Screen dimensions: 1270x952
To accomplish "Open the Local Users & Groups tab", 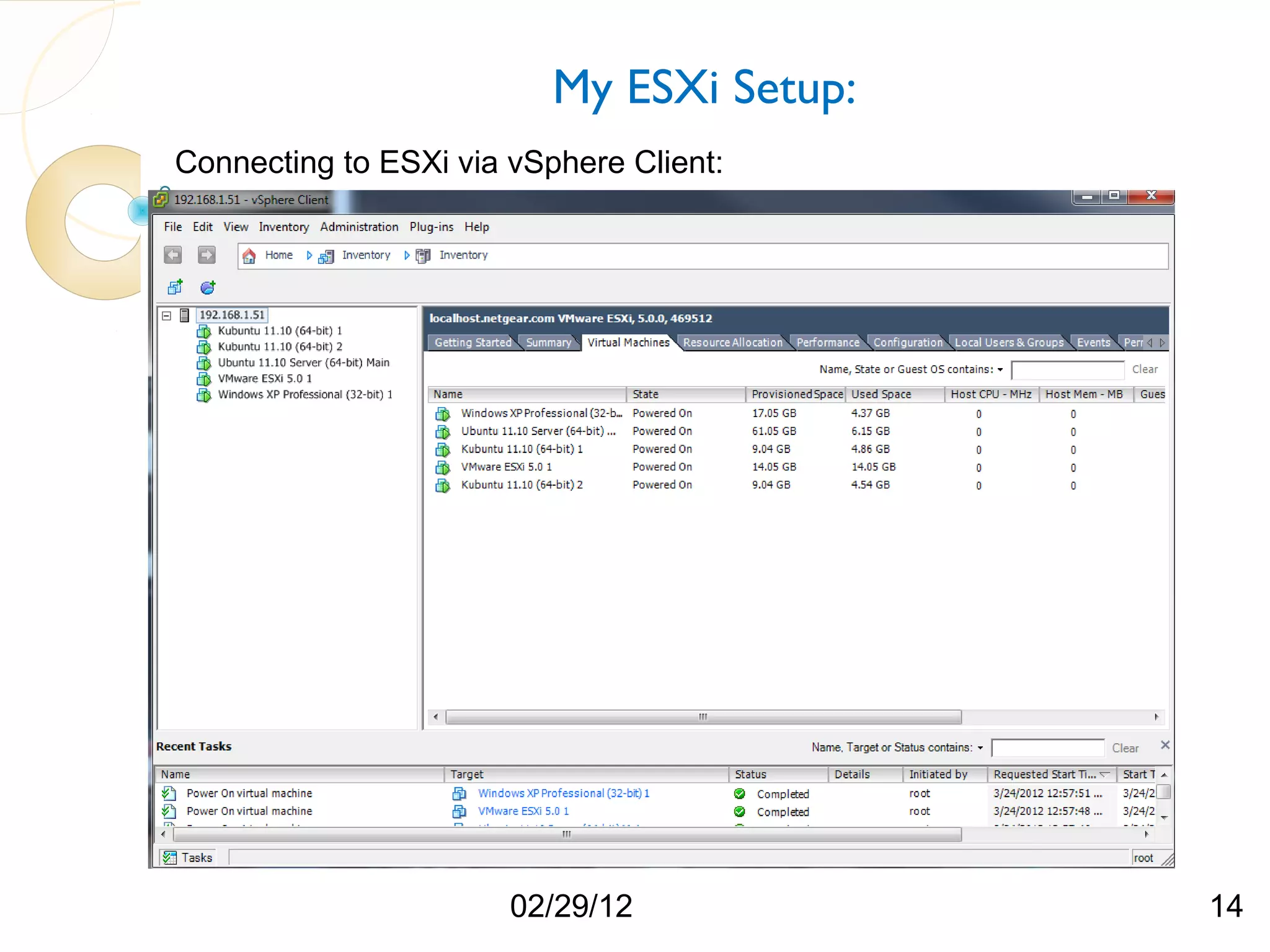I will coord(1009,343).
